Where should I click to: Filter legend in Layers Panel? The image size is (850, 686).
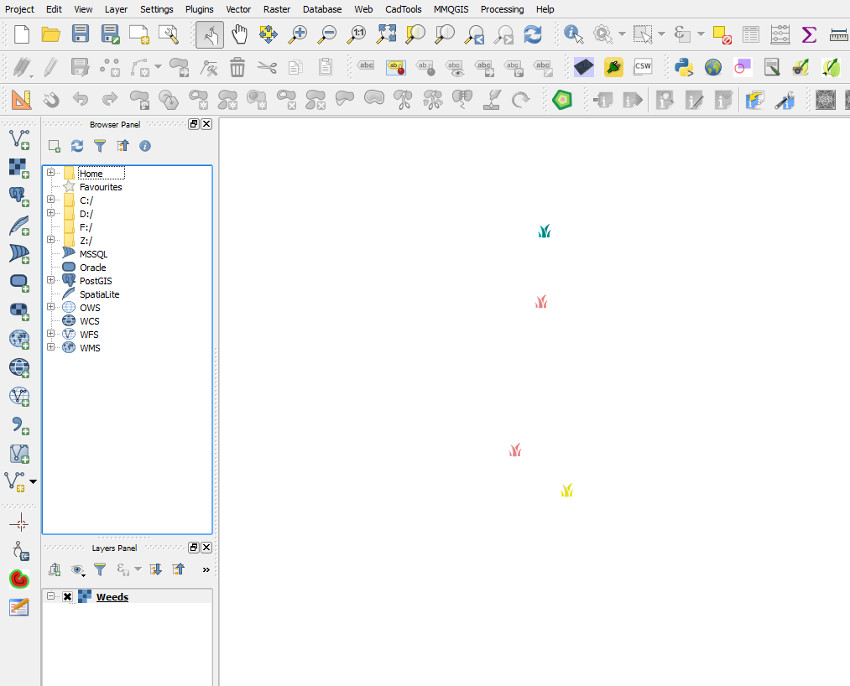(x=100, y=569)
